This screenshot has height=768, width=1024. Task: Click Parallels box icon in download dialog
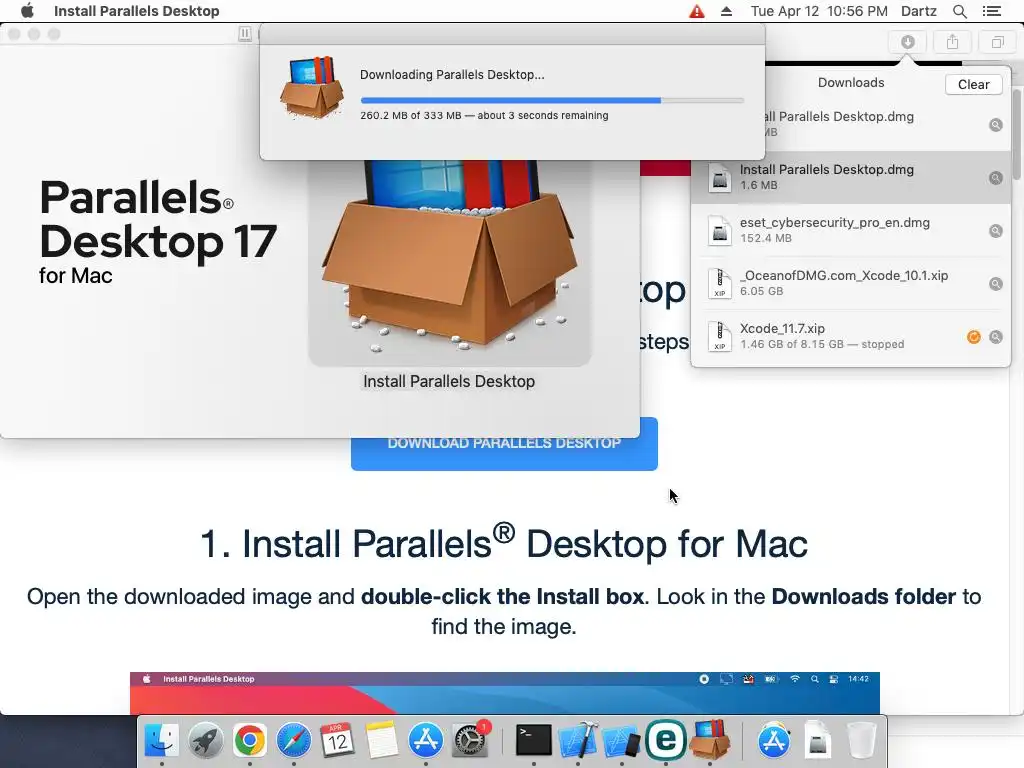pyautogui.click(x=312, y=87)
